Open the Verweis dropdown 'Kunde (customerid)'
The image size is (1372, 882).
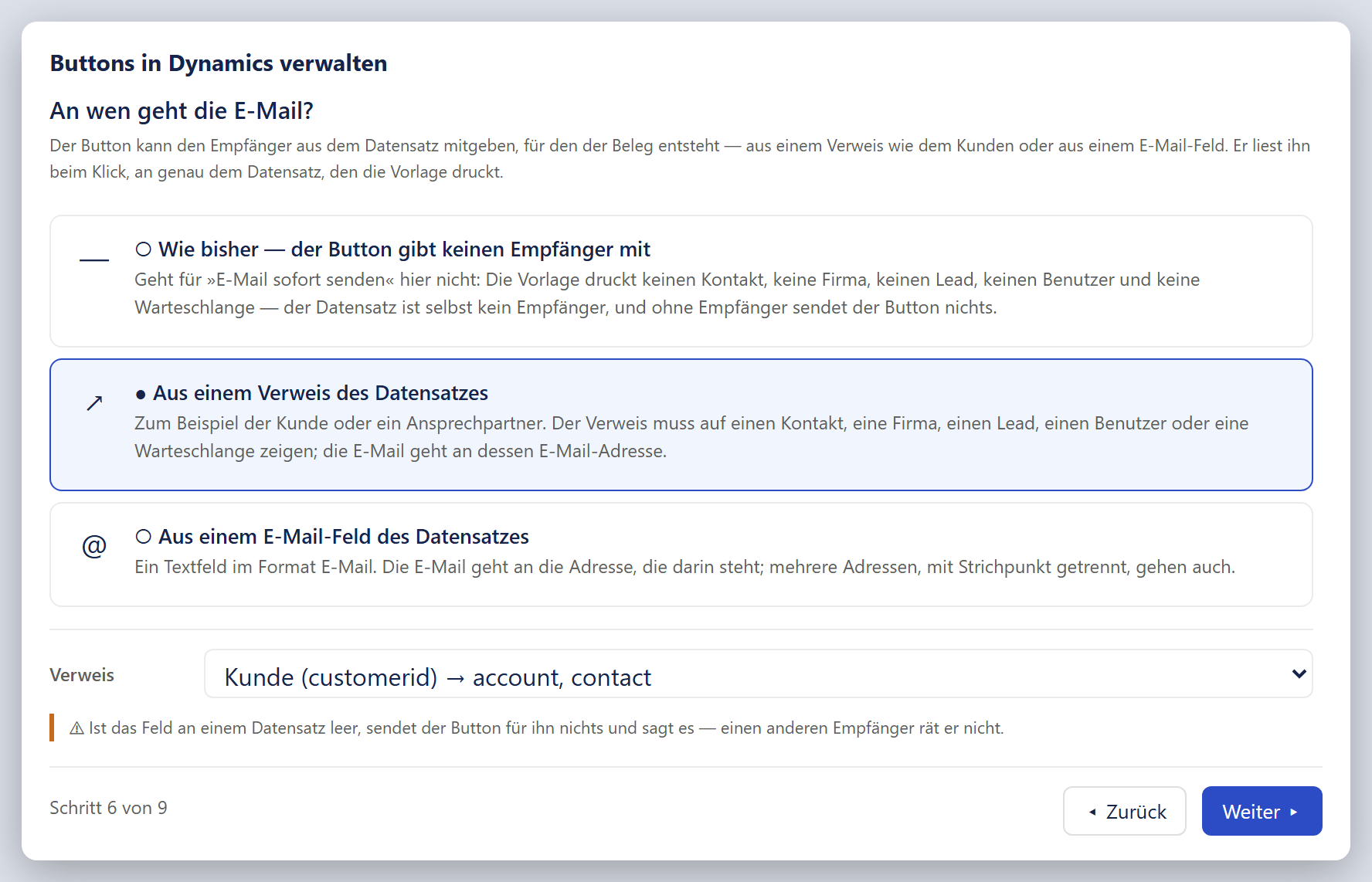pos(758,674)
